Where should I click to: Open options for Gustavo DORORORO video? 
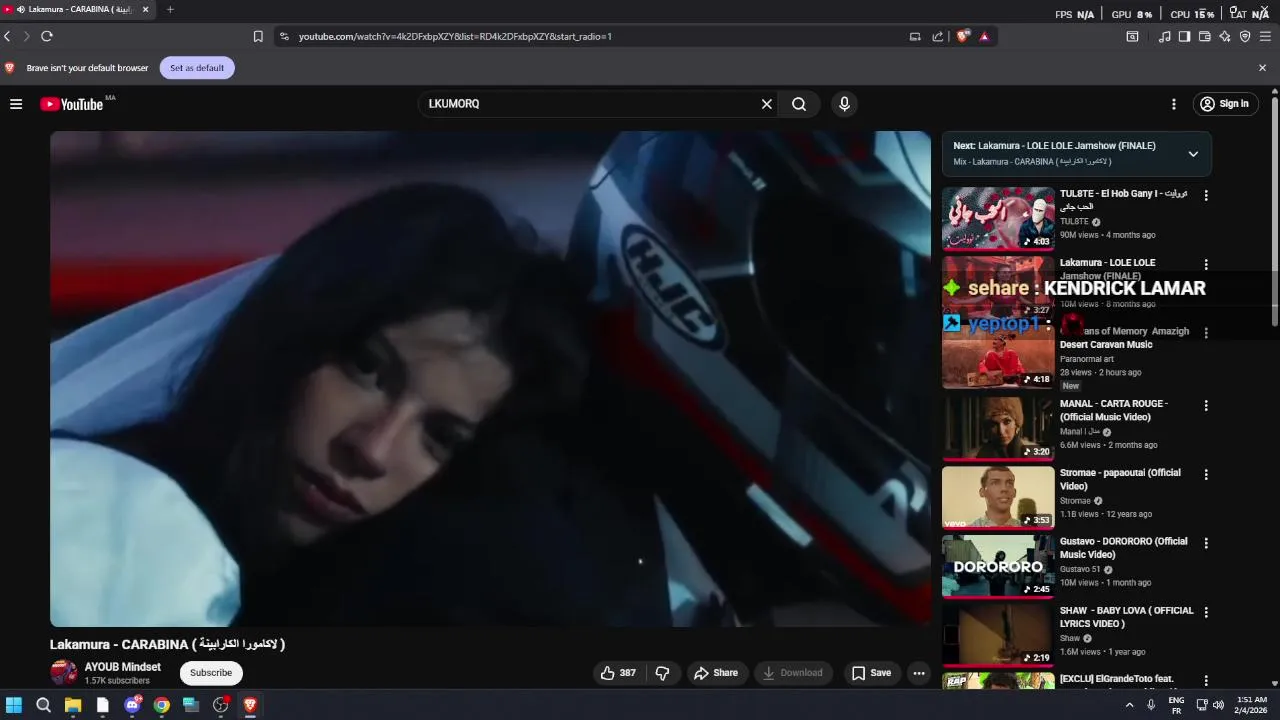[1206, 543]
